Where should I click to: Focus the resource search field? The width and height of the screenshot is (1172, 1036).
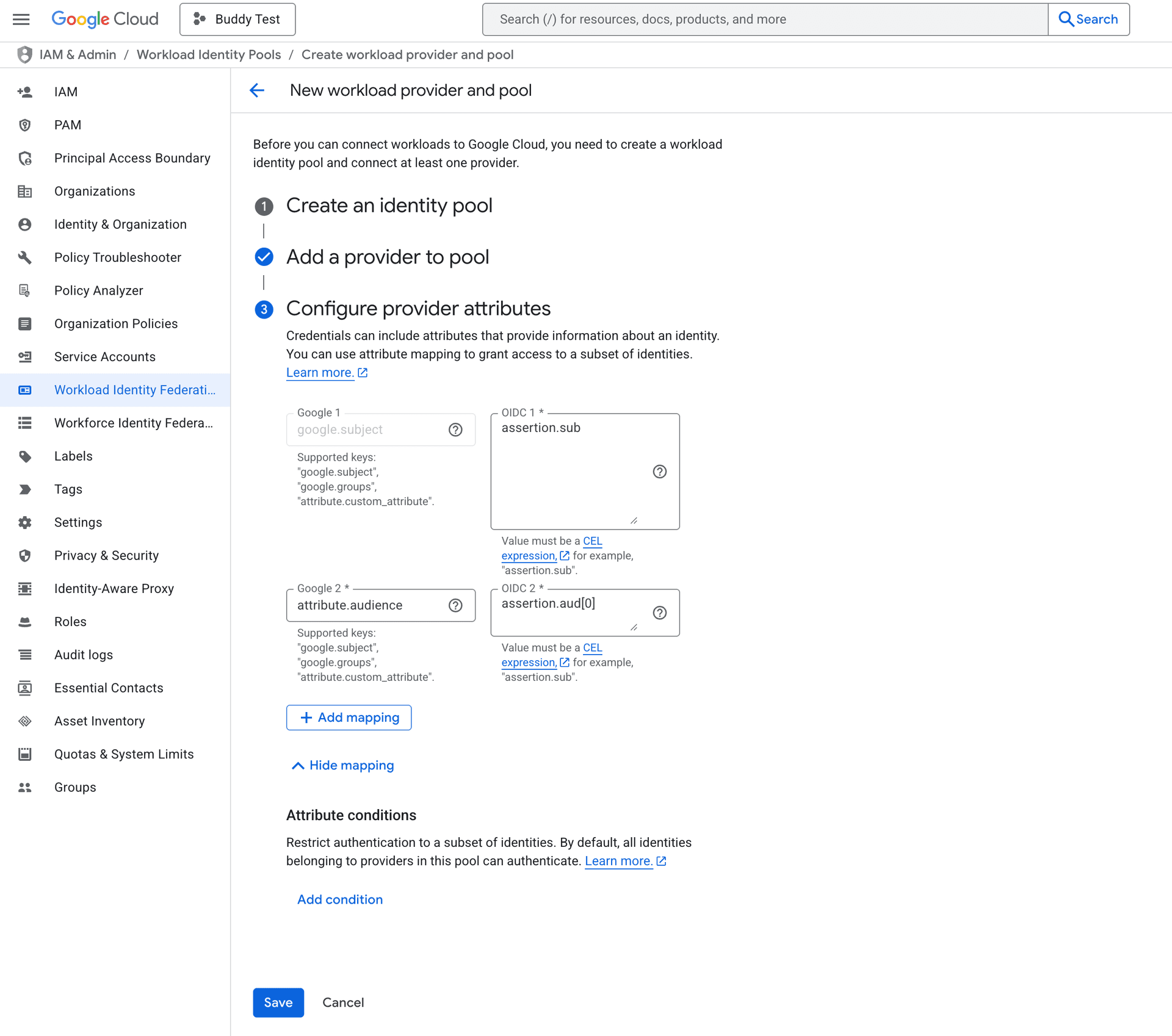765,20
